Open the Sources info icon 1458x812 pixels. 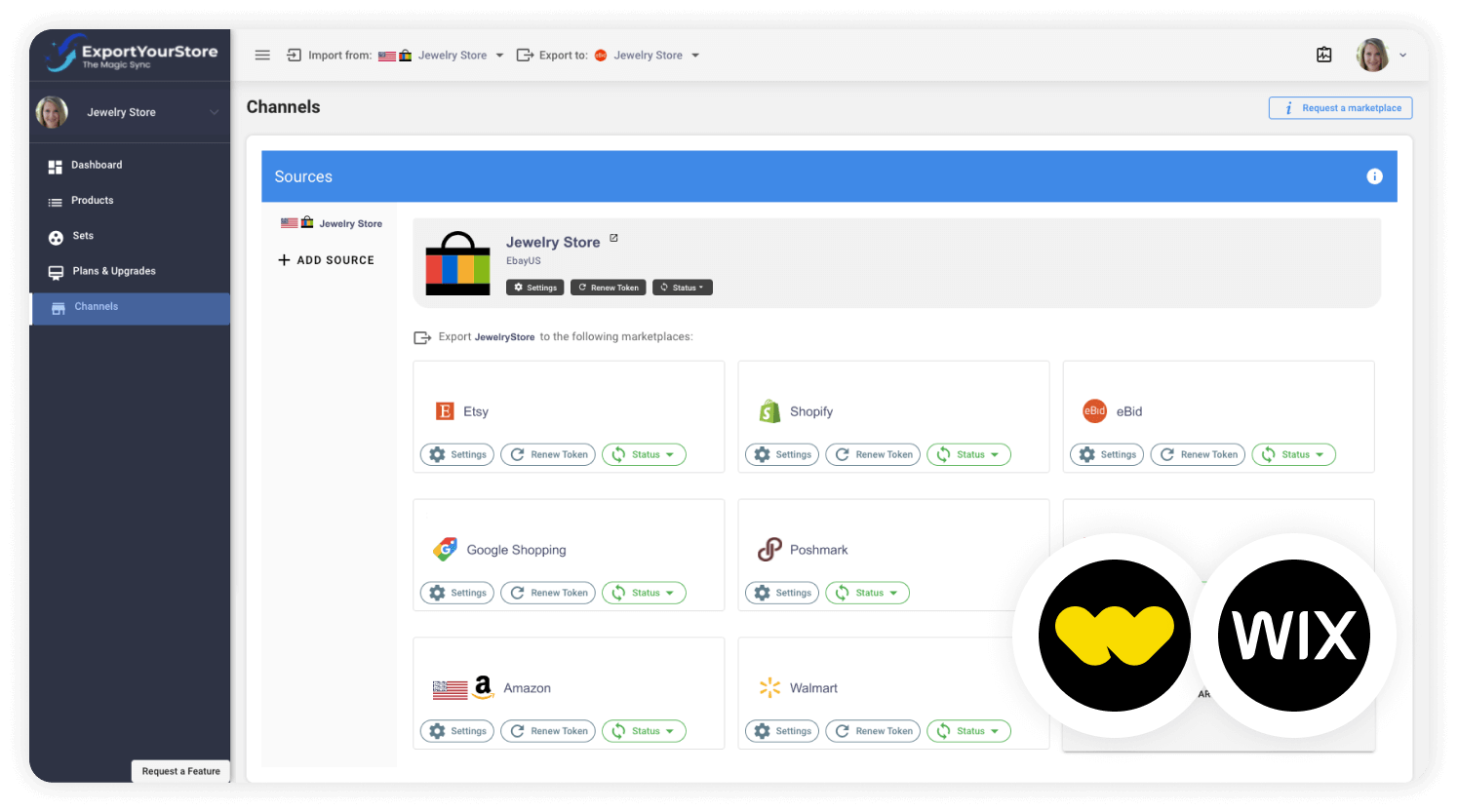[x=1375, y=176]
